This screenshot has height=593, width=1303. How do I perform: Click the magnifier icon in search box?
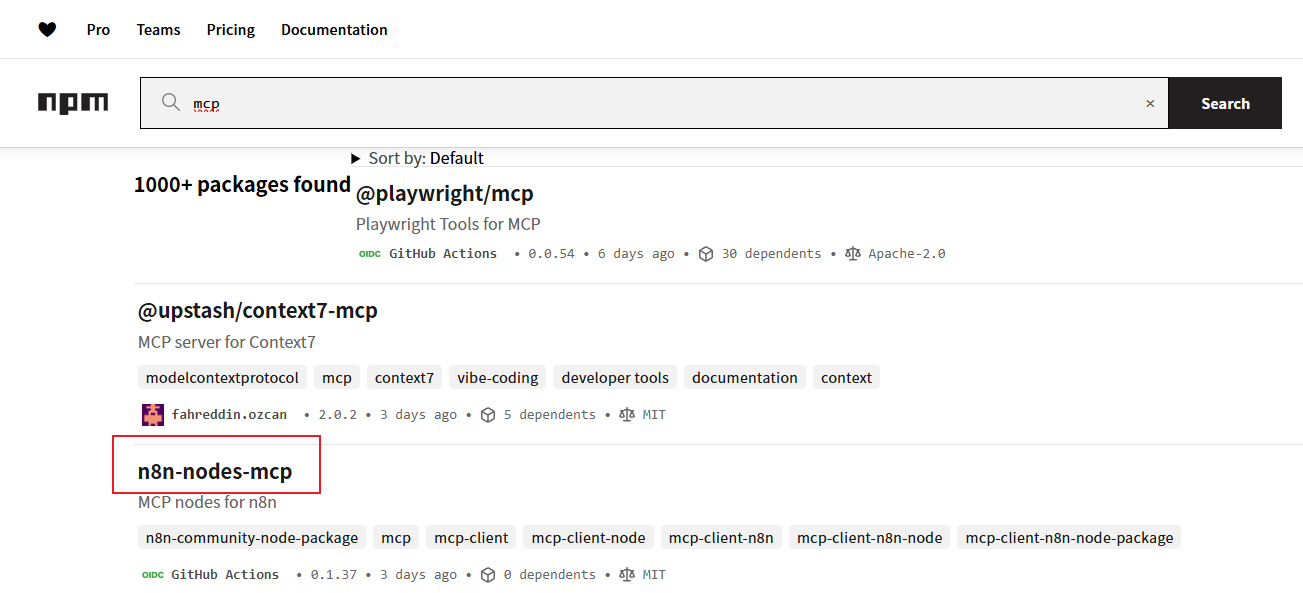pos(171,103)
